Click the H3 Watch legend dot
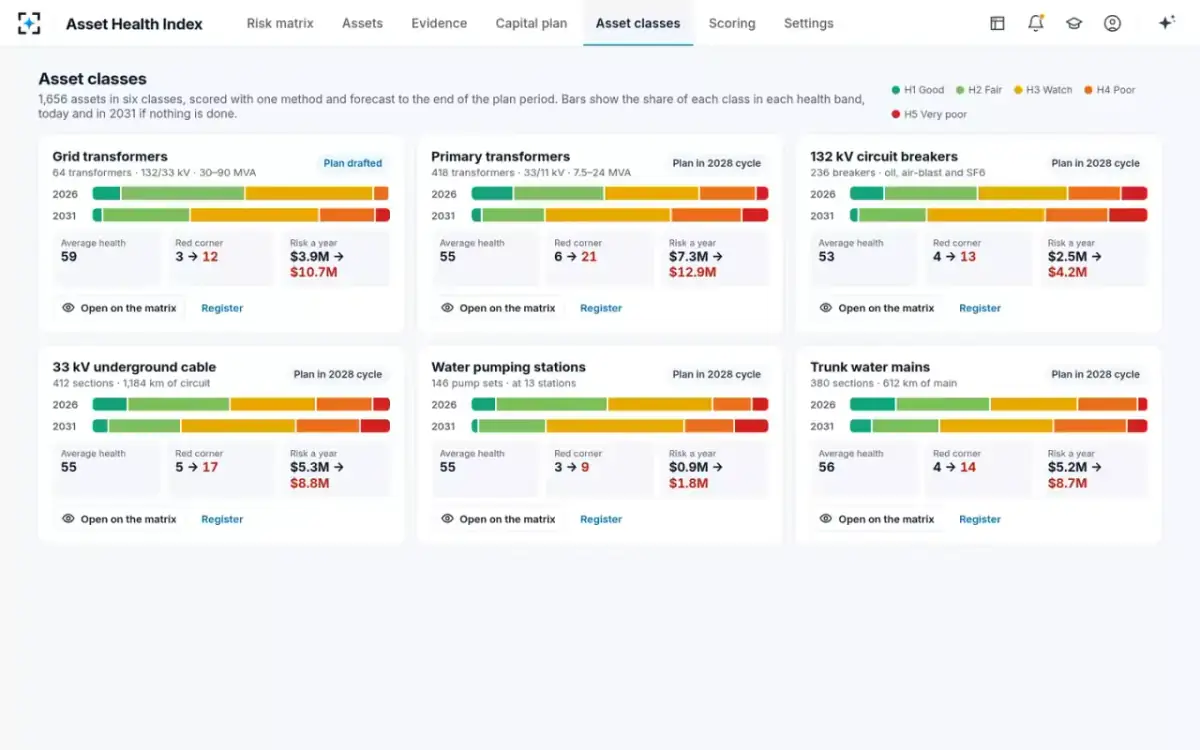1200x750 pixels. tap(1018, 90)
